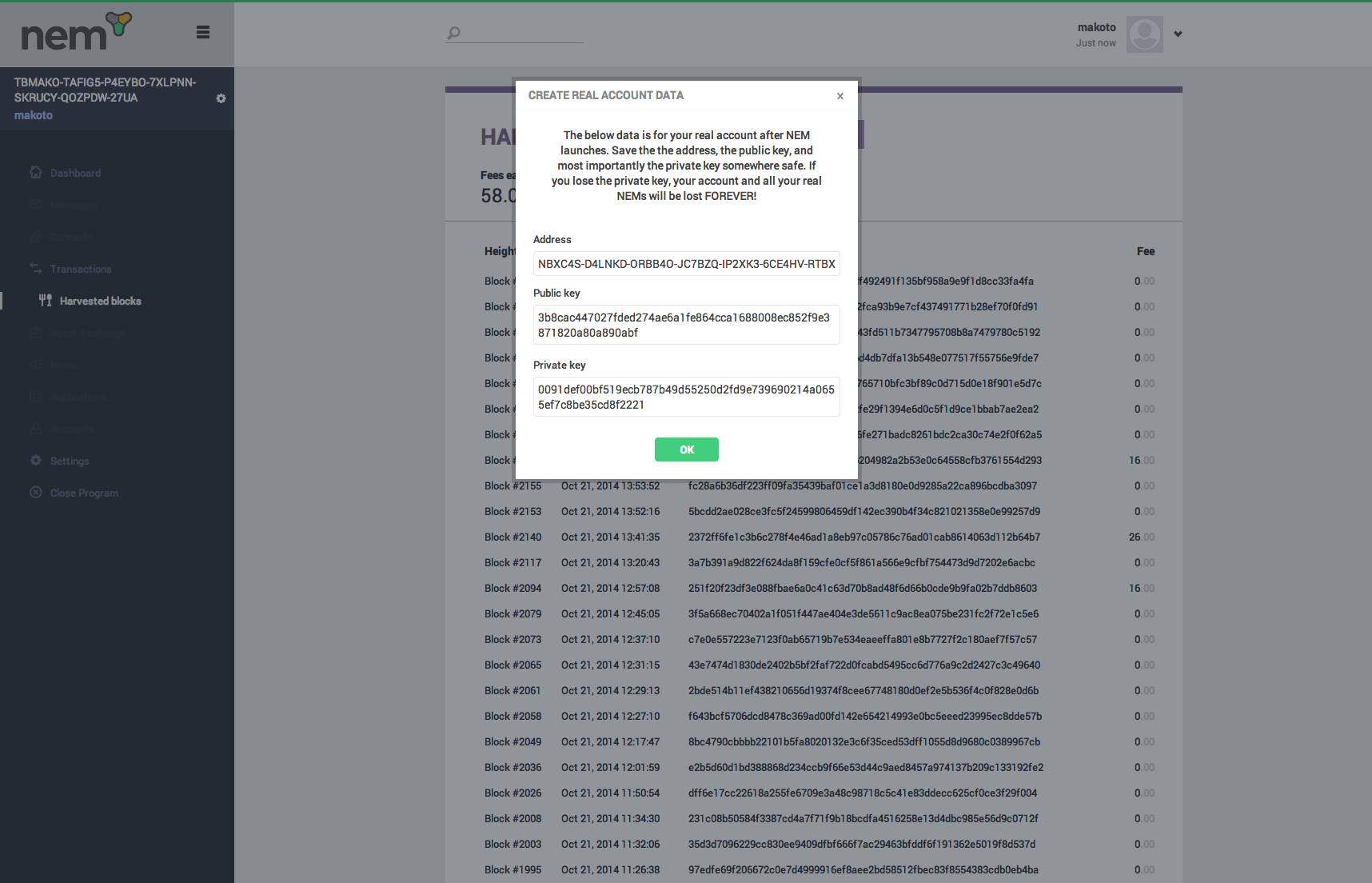The height and width of the screenshot is (883, 1372).
Task: Go to Dashboard in the sidebar
Action: 75,173
